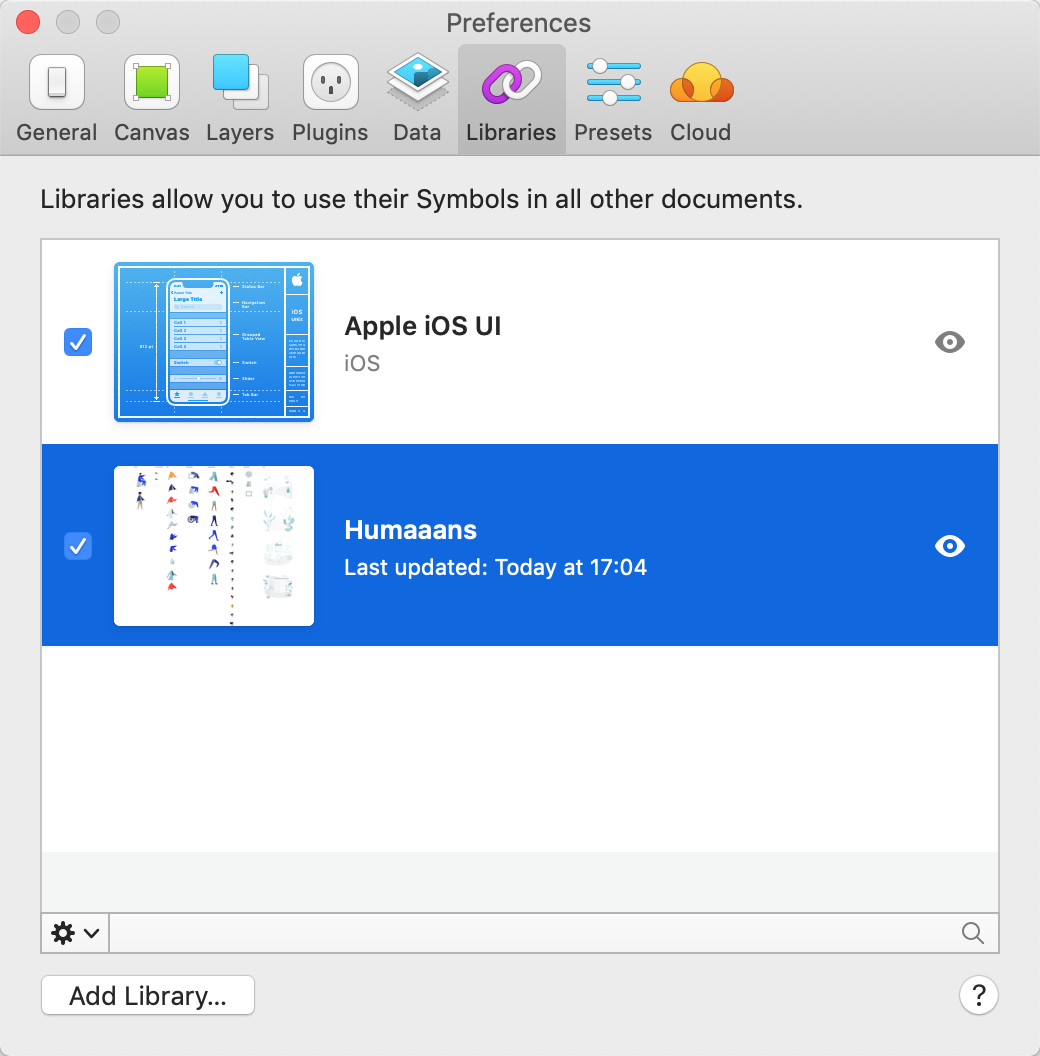Open help with the question mark button
The width and height of the screenshot is (1040, 1056).
click(979, 995)
